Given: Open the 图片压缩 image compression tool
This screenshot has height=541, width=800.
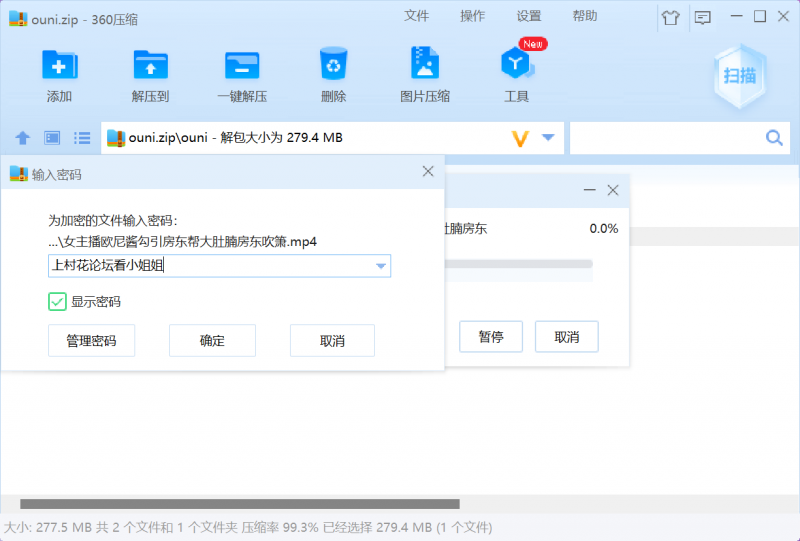Looking at the screenshot, I should point(425,65).
